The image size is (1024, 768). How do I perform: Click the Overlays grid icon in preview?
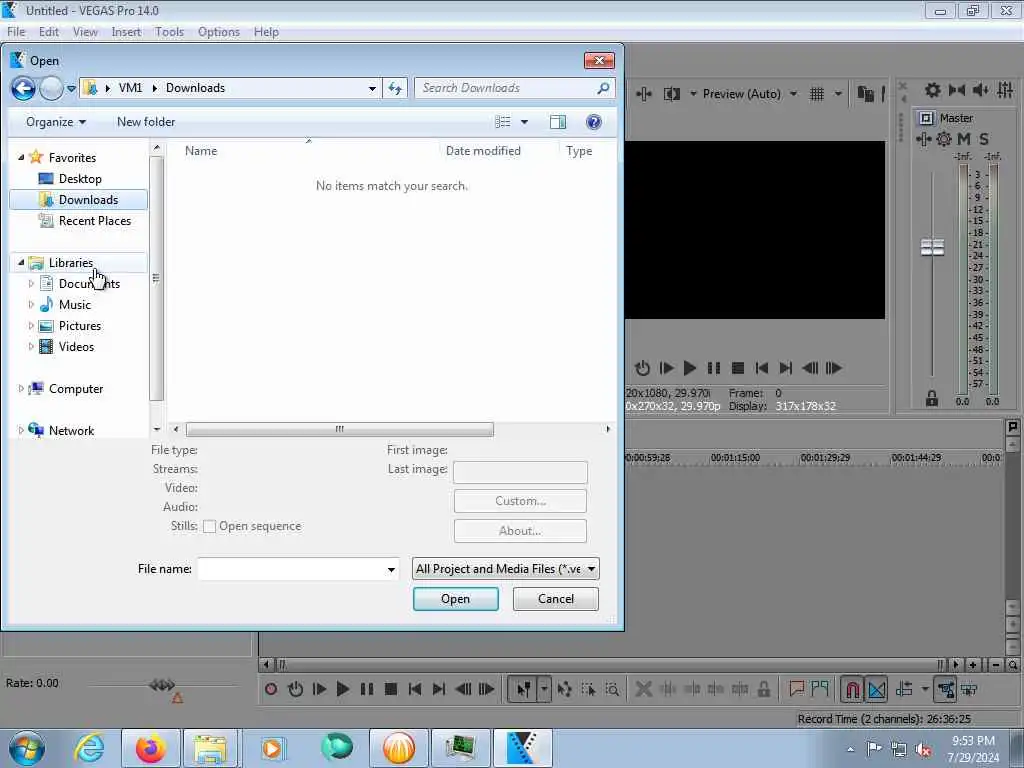817,94
